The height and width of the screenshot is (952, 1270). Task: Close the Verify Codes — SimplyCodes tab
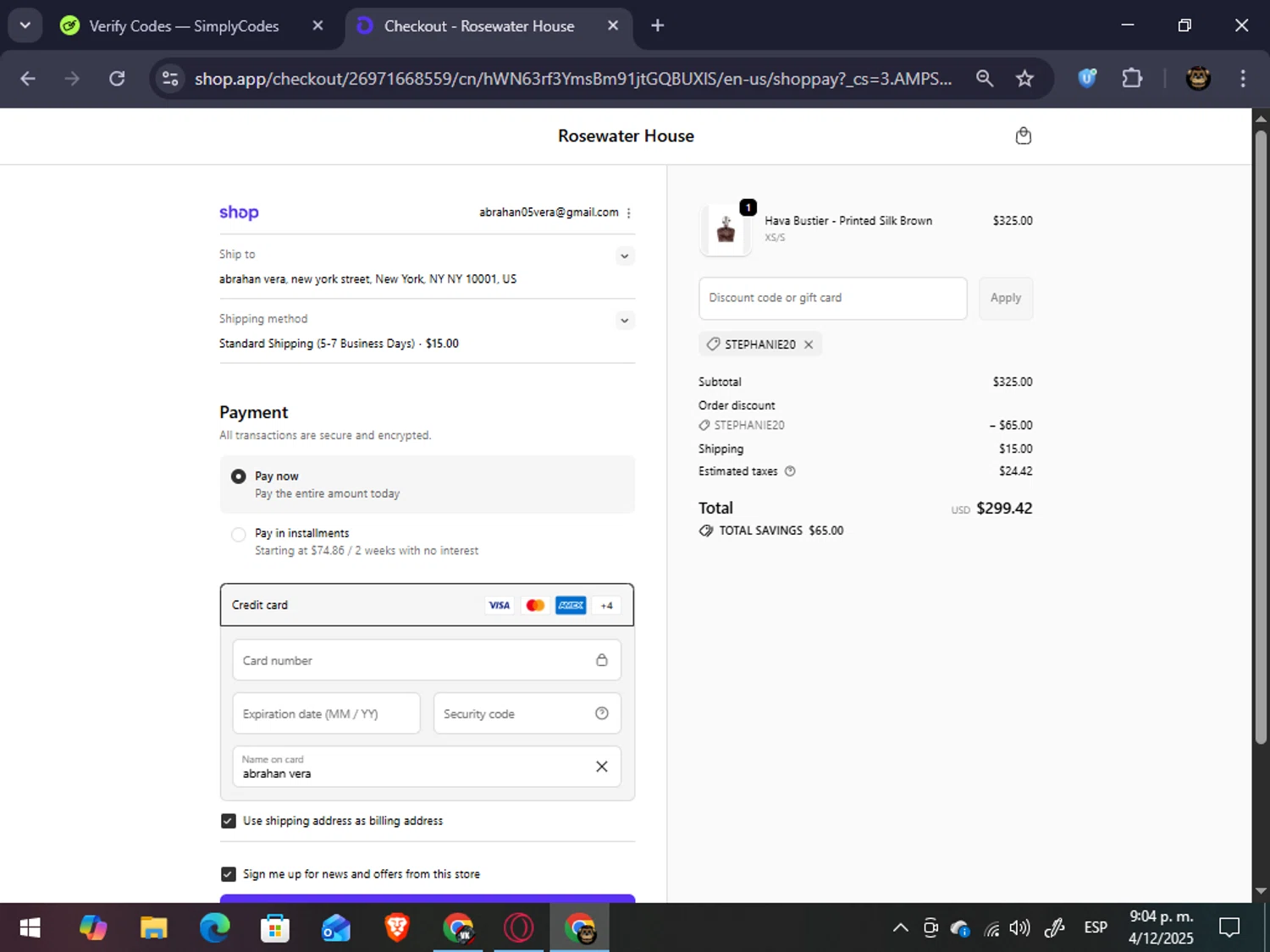click(317, 25)
